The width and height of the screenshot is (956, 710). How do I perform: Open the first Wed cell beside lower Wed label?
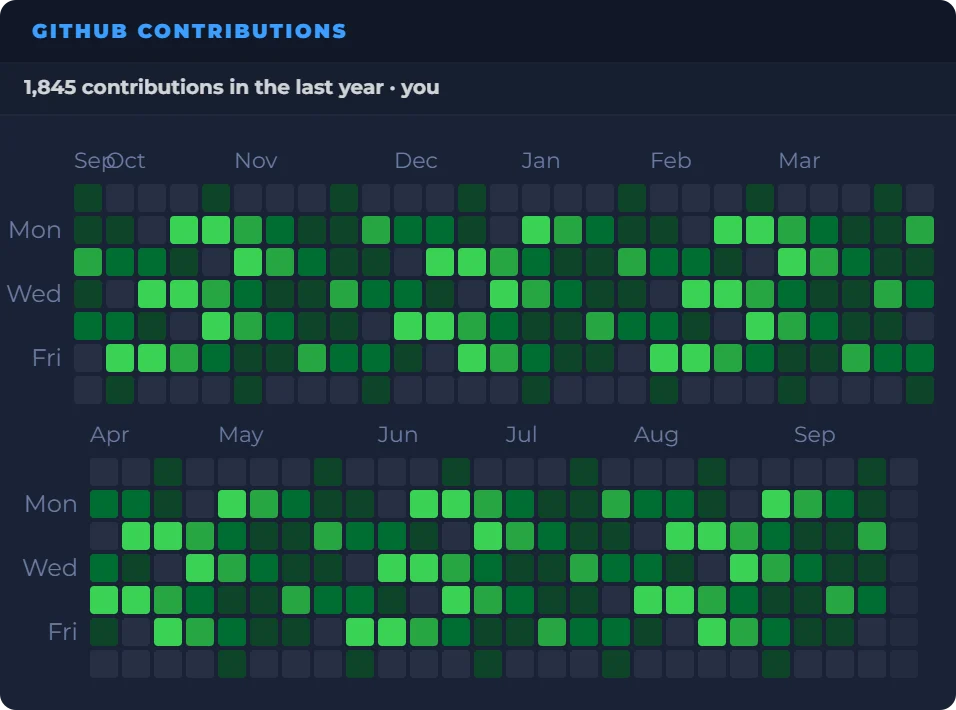[x=104, y=568]
